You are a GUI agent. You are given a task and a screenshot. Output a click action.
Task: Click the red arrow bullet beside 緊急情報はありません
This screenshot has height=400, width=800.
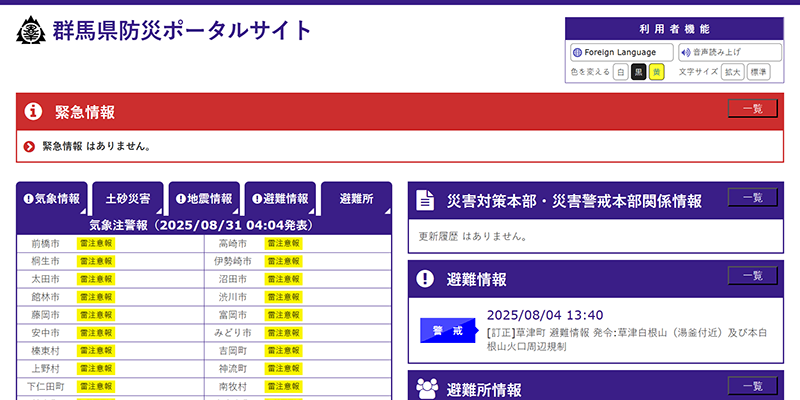[x=30, y=147]
